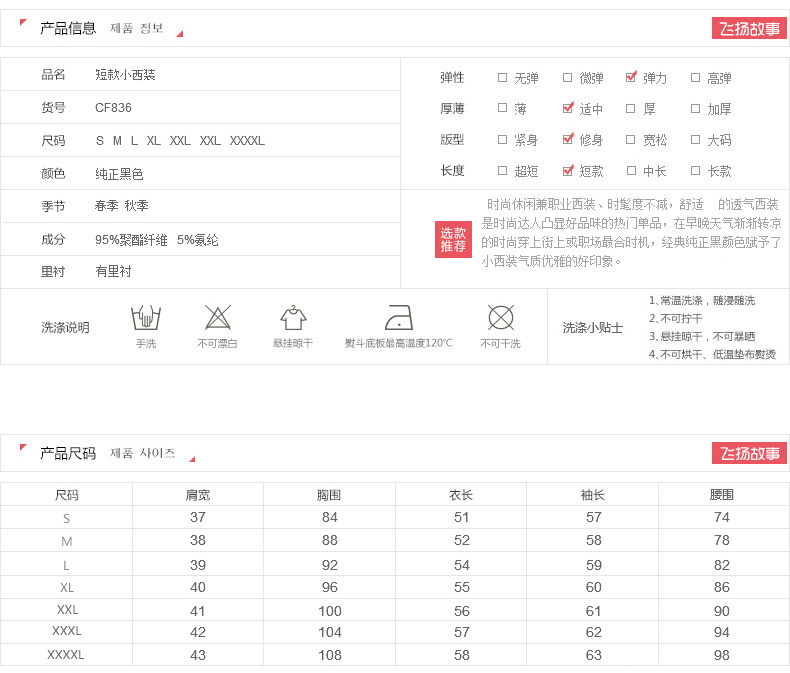Click the 弹性 row label
790x673 pixels.
452,78
